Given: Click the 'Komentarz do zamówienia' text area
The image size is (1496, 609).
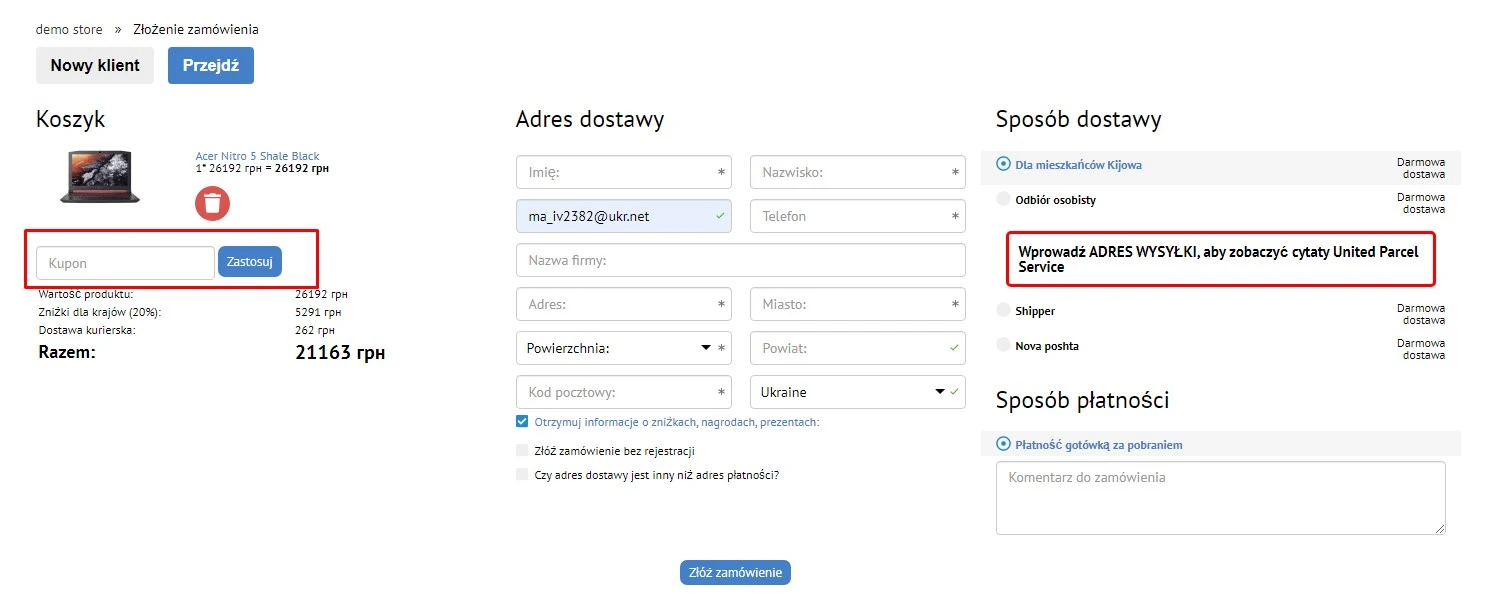Looking at the screenshot, I should click(1220, 497).
